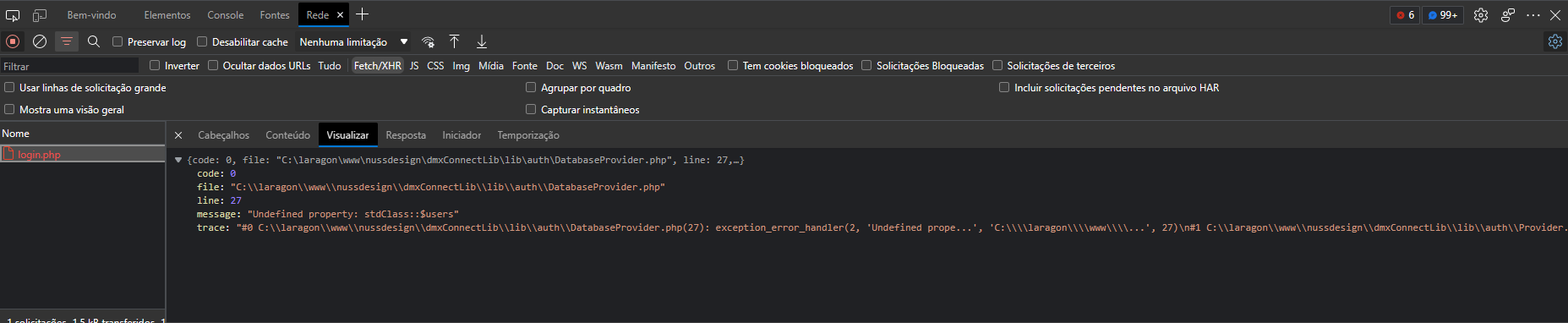The height and width of the screenshot is (323, 1568).
Task: Add a new DevTools tab with plus
Action: click(362, 14)
